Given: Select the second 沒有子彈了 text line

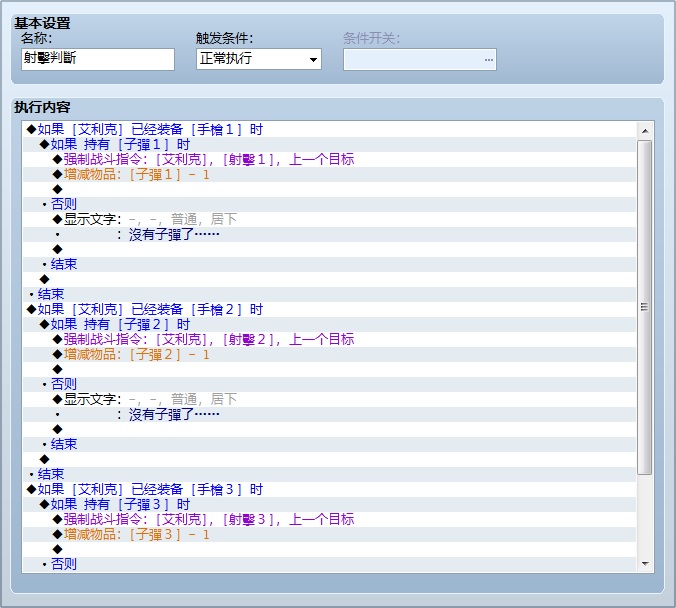Looking at the screenshot, I should [329, 414].
